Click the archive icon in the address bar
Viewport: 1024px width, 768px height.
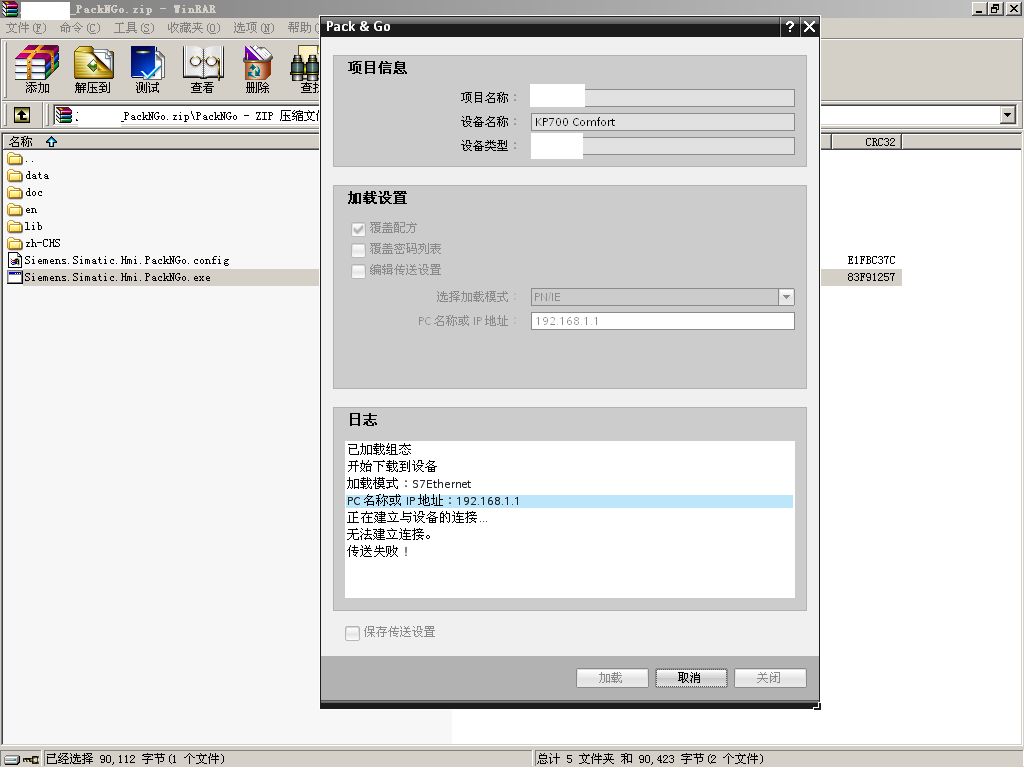(63, 116)
